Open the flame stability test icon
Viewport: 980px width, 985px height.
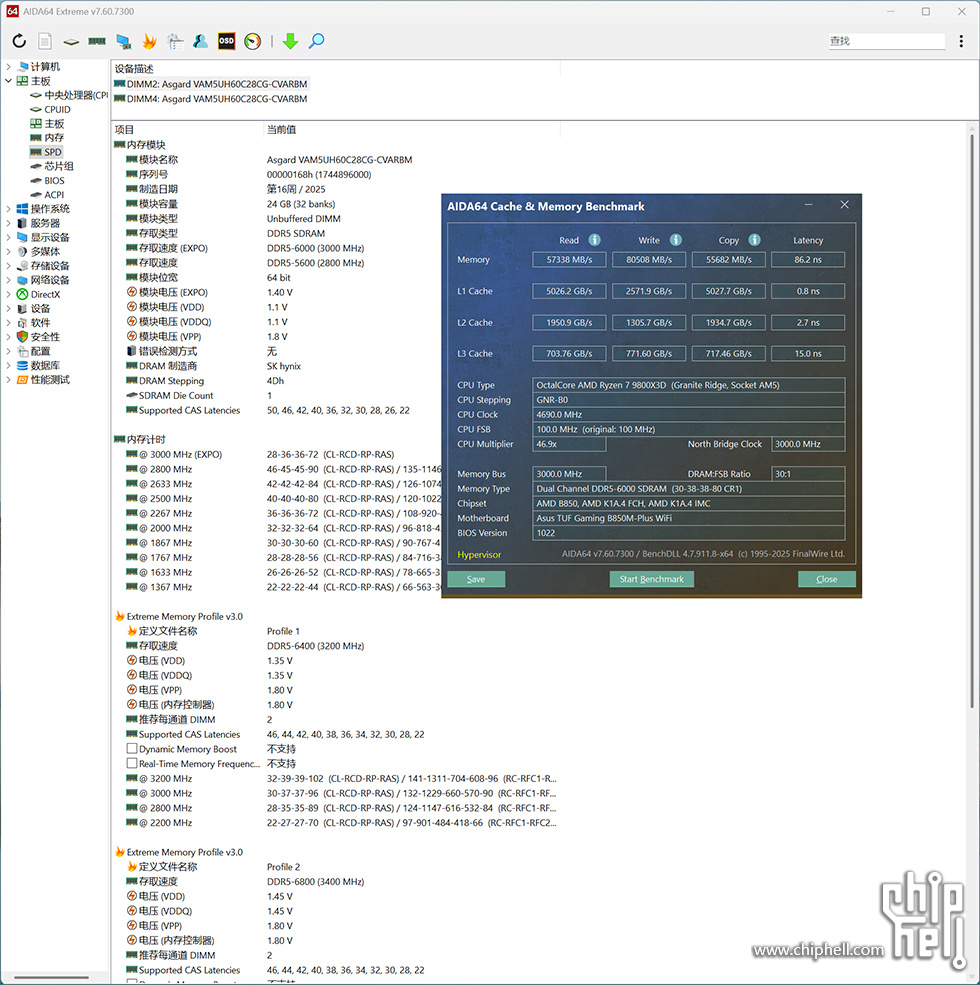tap(150, 41)
